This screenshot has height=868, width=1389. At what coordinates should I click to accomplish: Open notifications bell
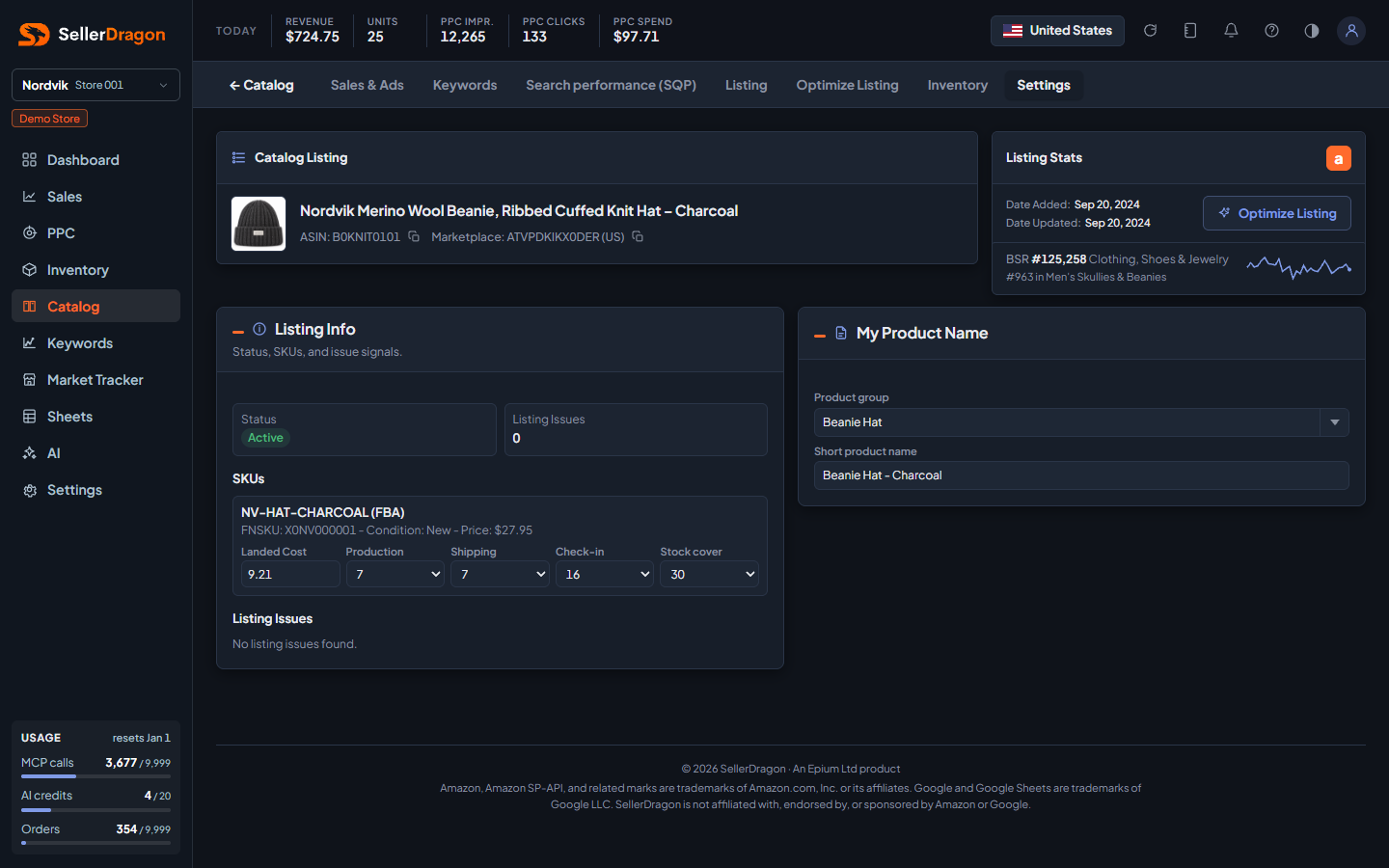point(1231,31)
